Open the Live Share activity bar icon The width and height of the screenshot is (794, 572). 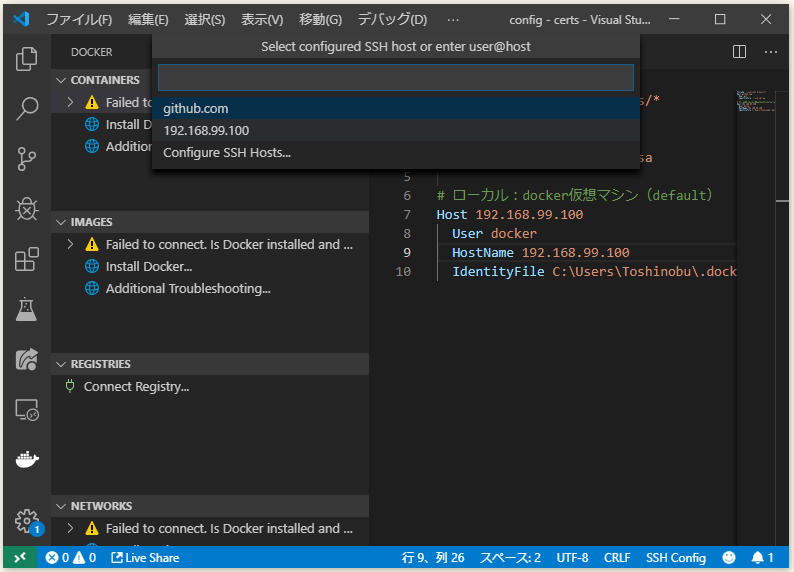tap(26, 359)
